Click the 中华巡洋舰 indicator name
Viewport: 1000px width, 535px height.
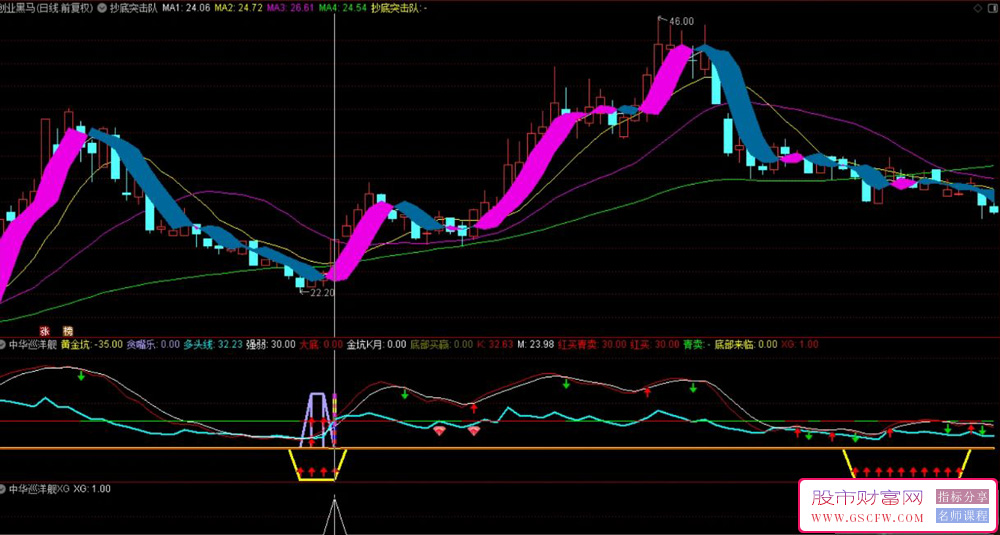[33, 344]
